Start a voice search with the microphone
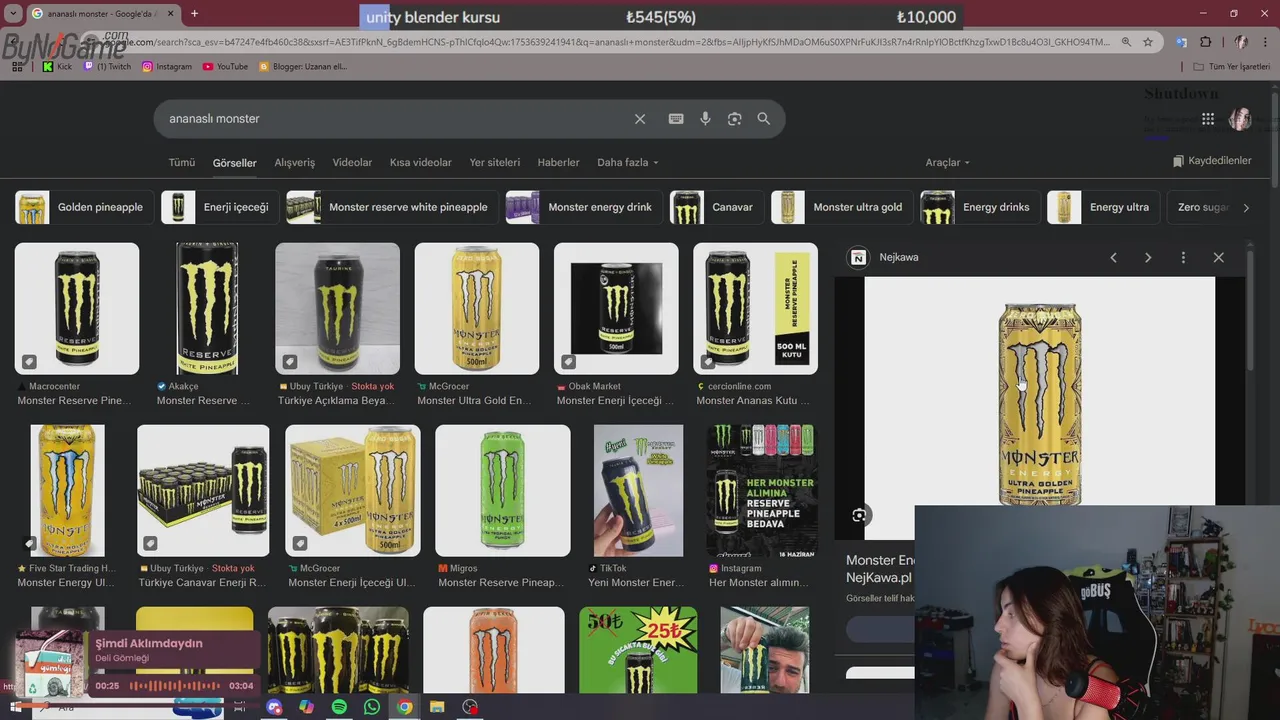Viewport: 1280px width, 720px height. pos(705,119)
